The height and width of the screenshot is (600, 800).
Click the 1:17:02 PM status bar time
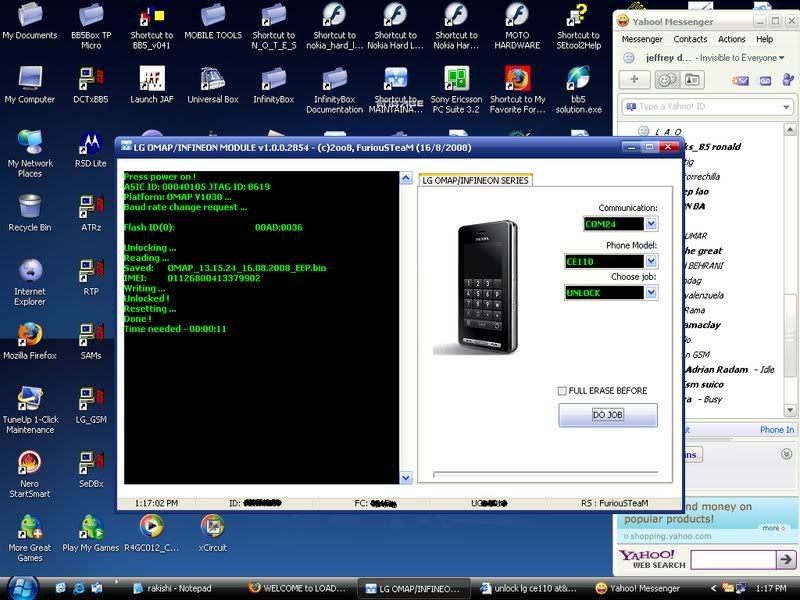(156, 503)
